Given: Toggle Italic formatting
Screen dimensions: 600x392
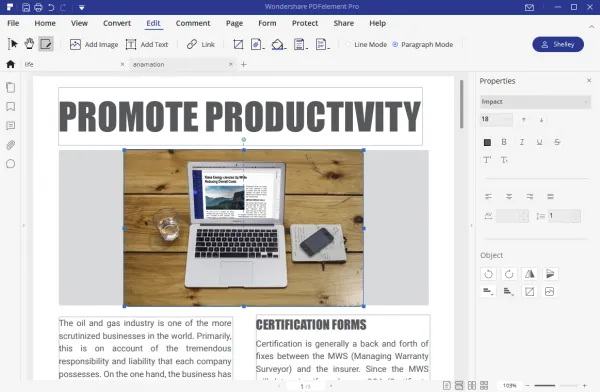Looking at the screenshot, I should point(522,142).
